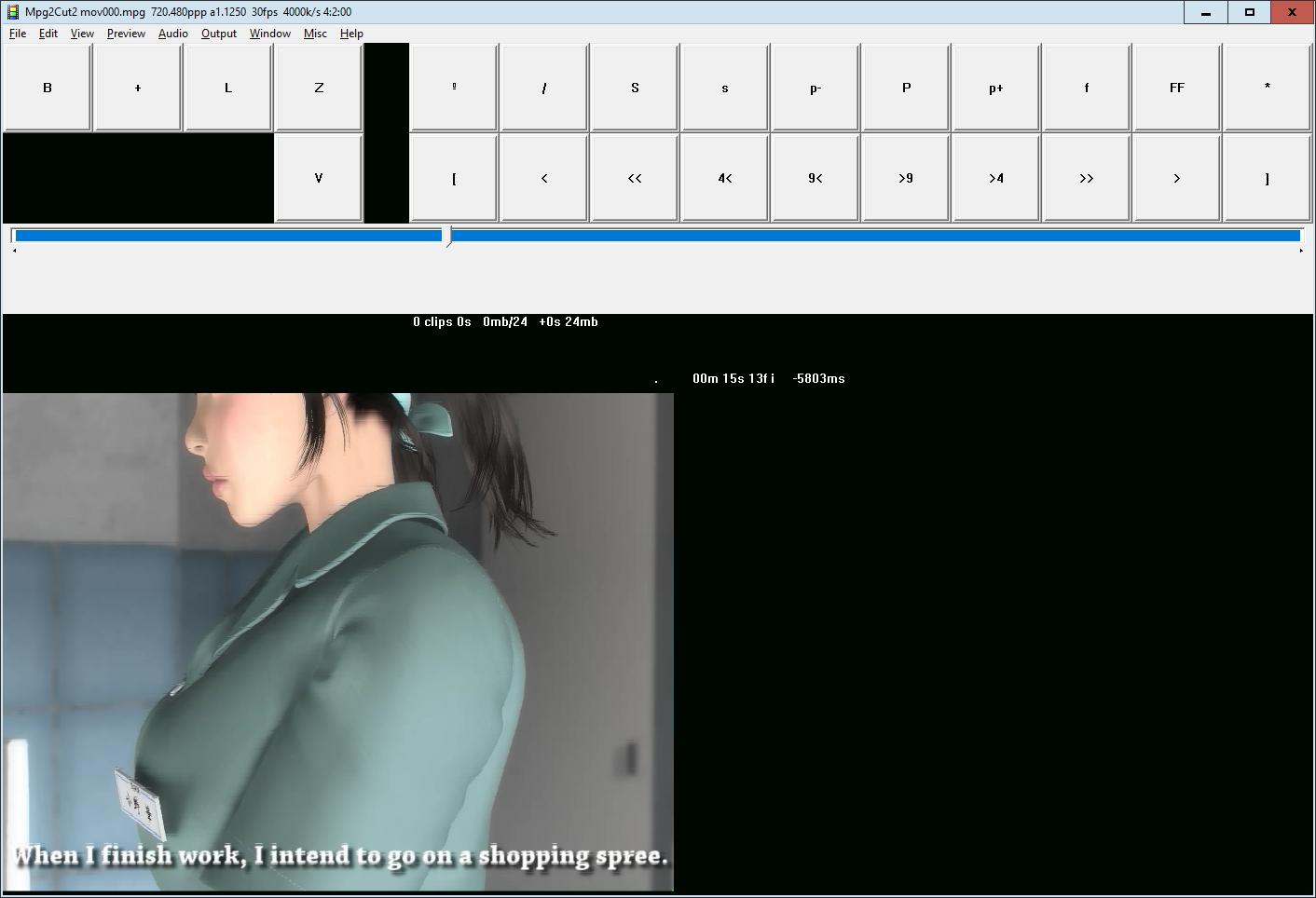Click the '4<' jump-back button

pos(725,178)
